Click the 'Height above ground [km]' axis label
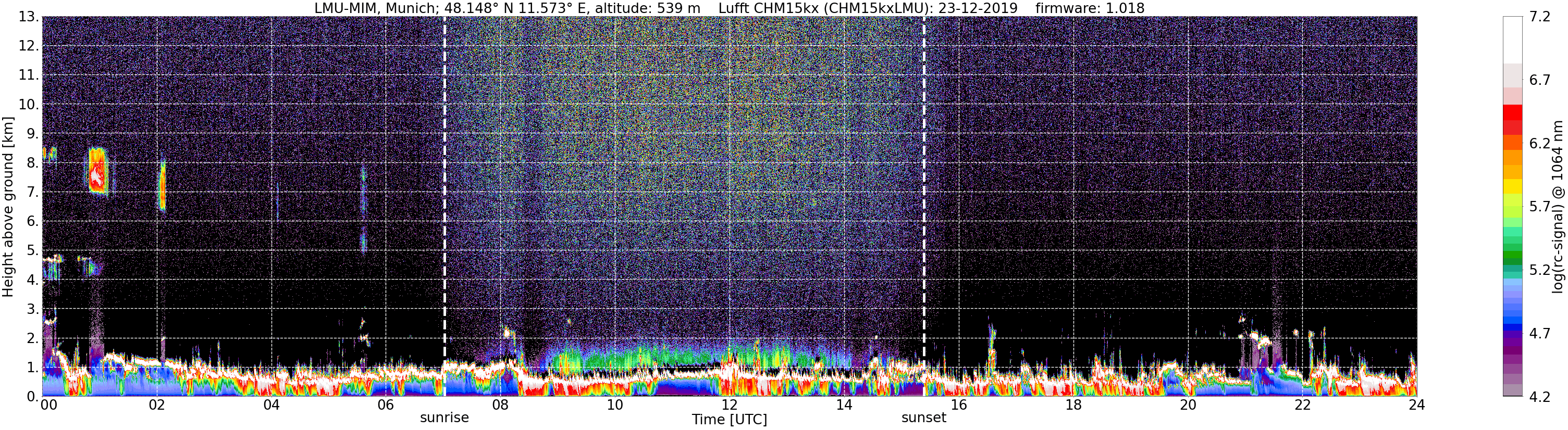This screenshot has width=1568, height=430. (x=8, y=207)
